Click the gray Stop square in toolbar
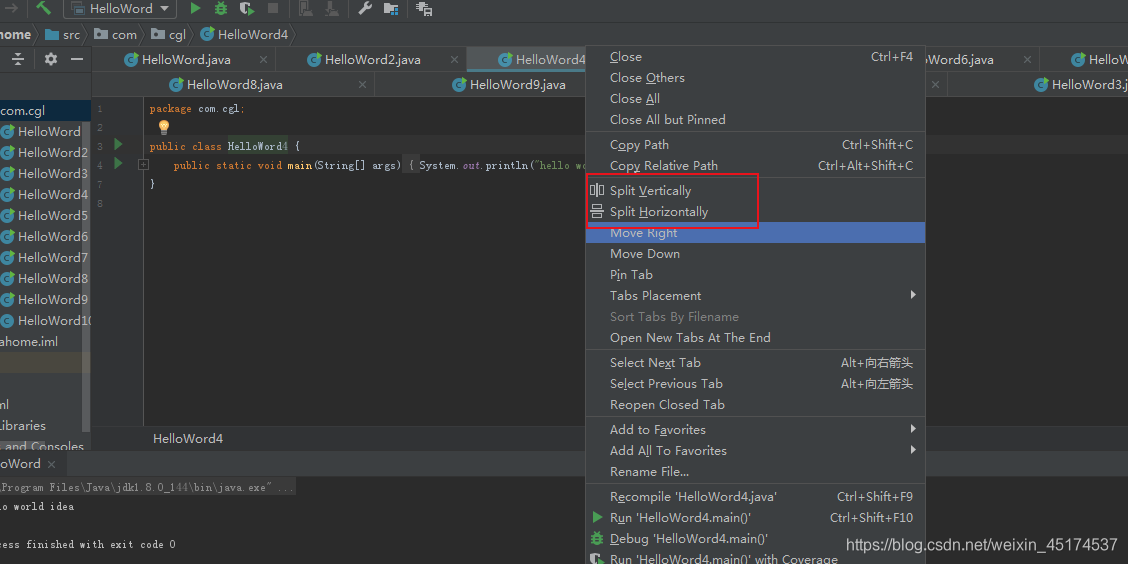1128x564 pixels. [273, 9]
